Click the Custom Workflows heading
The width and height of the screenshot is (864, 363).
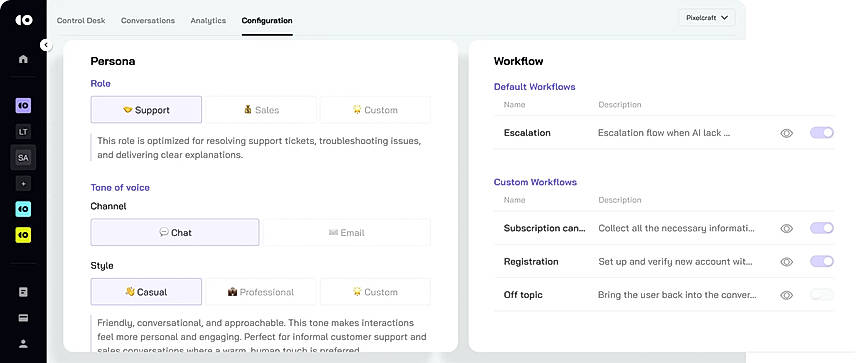point(535,182)
